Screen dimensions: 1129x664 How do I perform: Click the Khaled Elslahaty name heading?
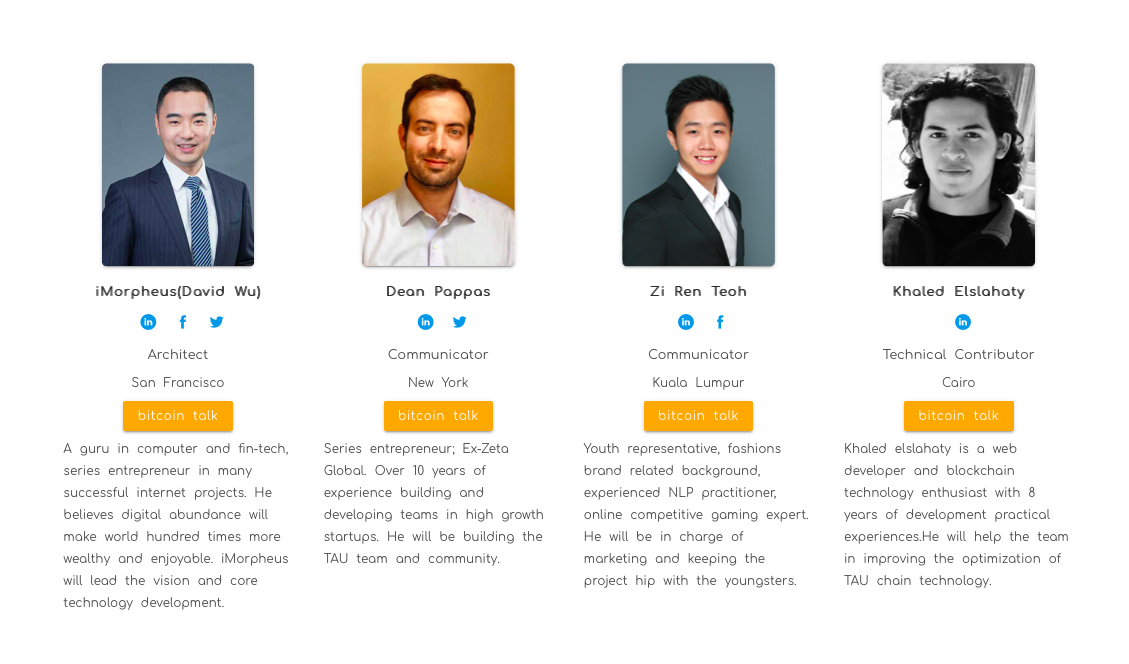pos(958,292)
